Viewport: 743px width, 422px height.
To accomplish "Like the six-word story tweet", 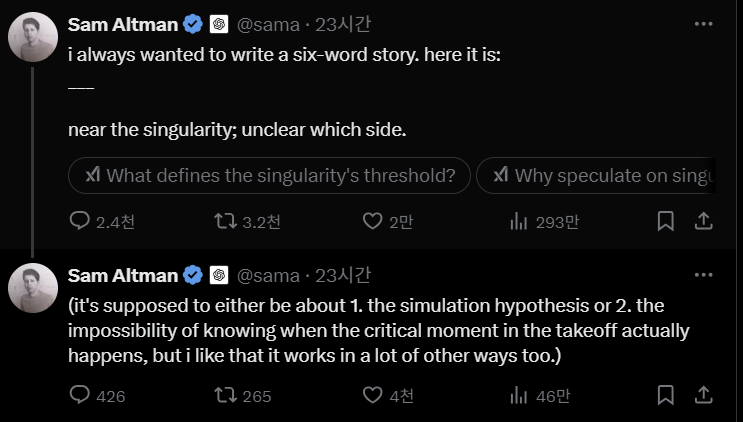I will pos(372,221).
